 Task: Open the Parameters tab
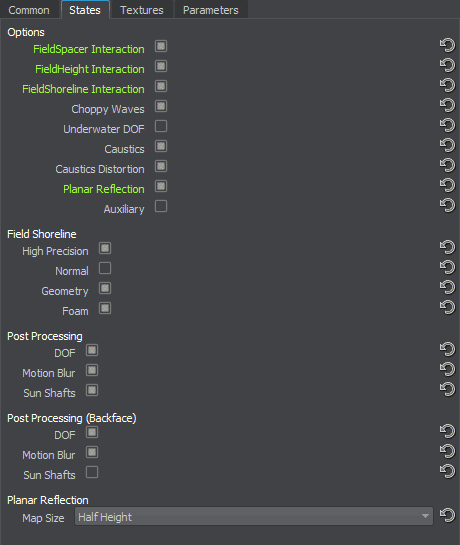(x=211, y=10)
